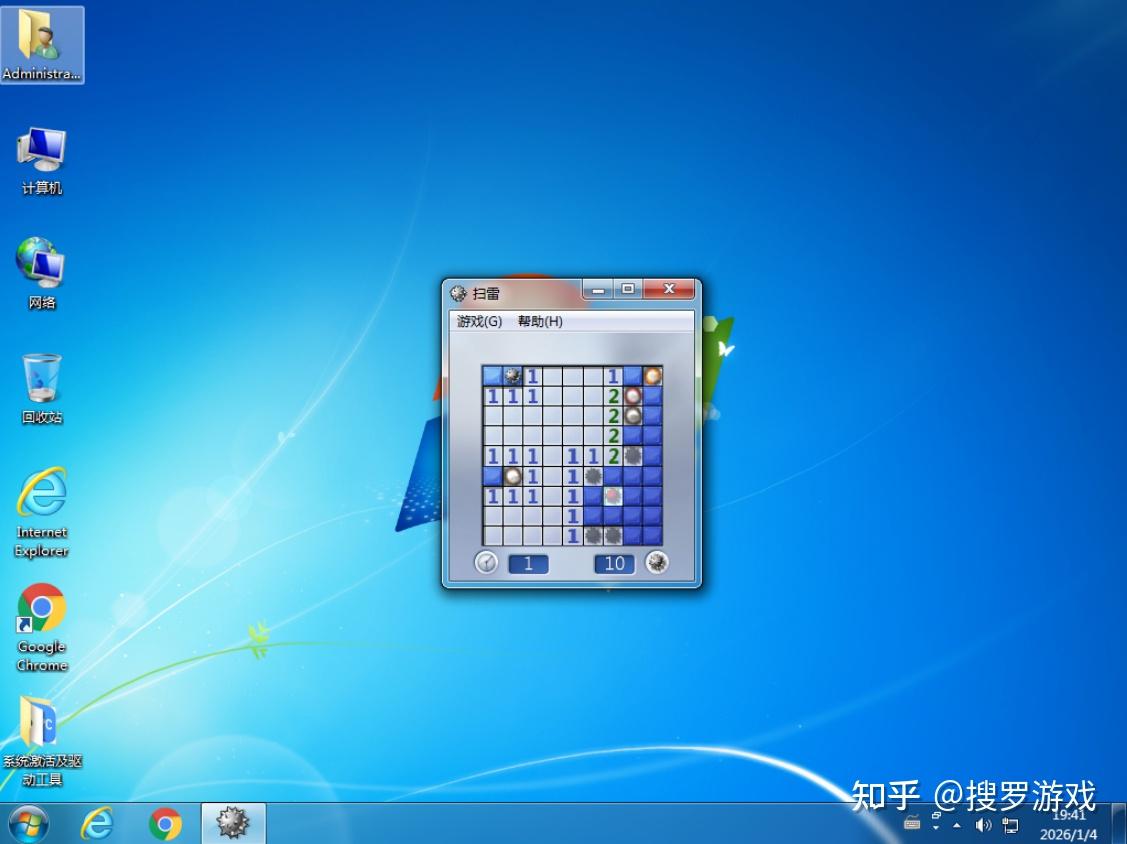Minimize the 扫雷 window
This screenshot has height=844, width=1127.
(598, 289)
